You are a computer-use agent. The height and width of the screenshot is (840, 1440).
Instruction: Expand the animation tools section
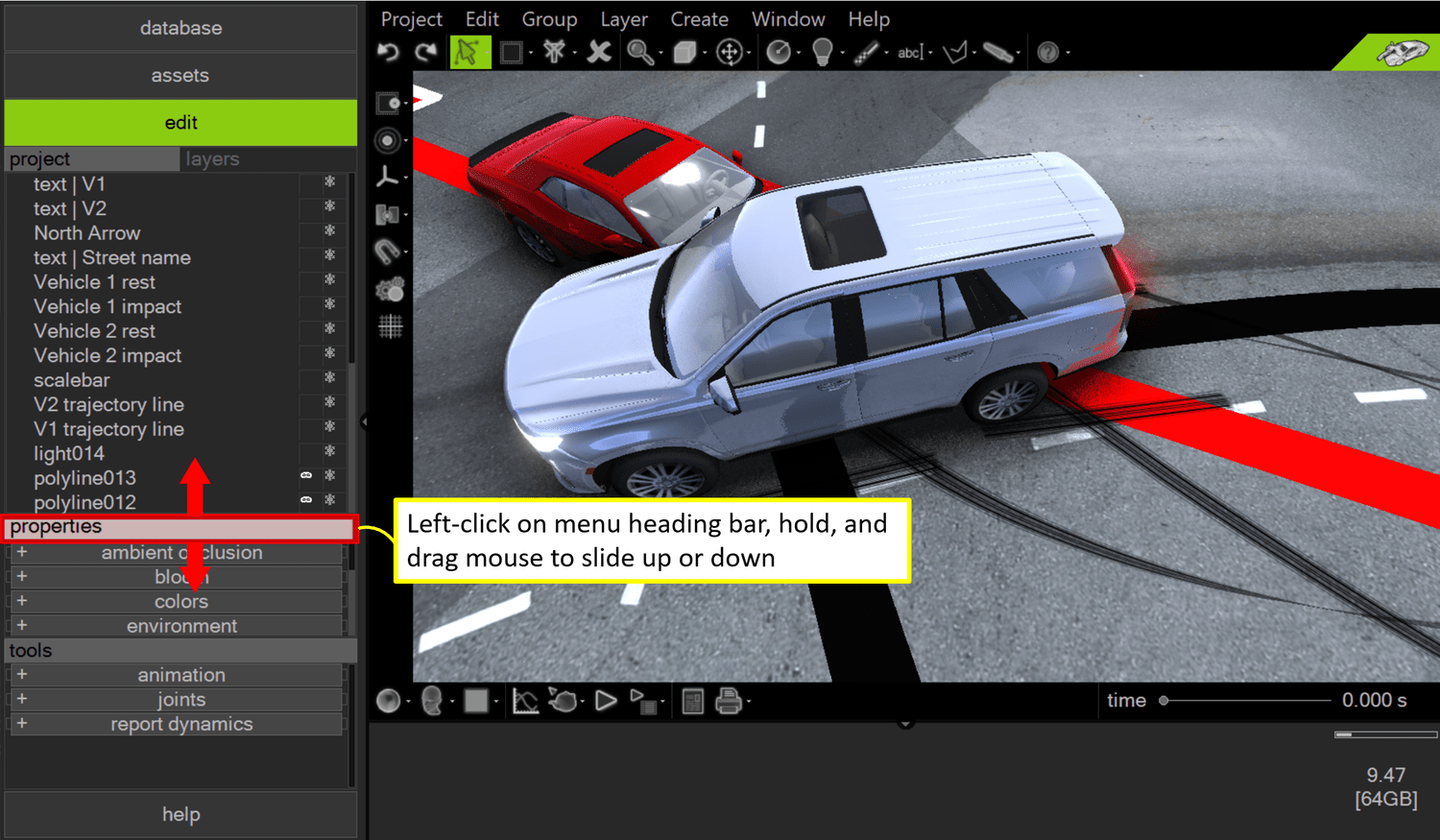21,675
